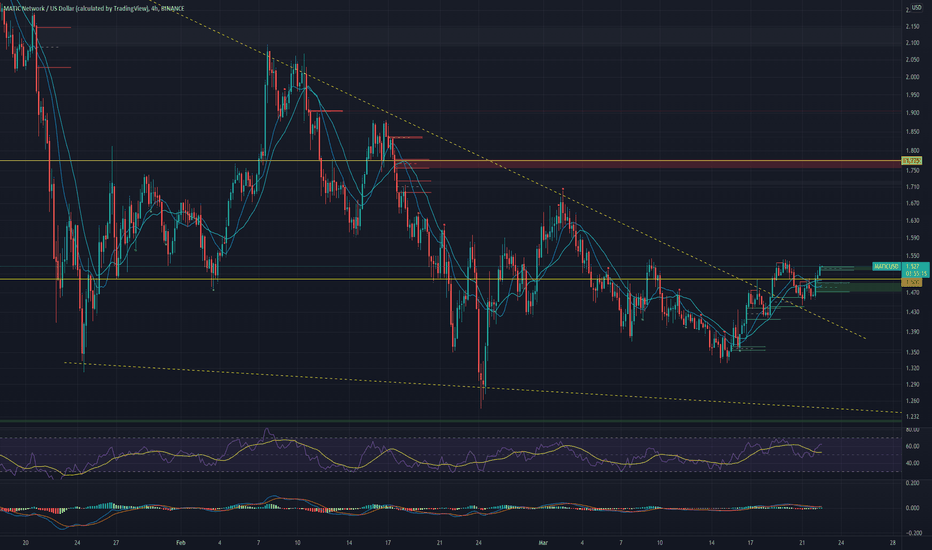Image resolution: width=932 pixels, height=550 pixels.
Task: Click the RSI 60.00 scale label
Action: click(912, 446)
